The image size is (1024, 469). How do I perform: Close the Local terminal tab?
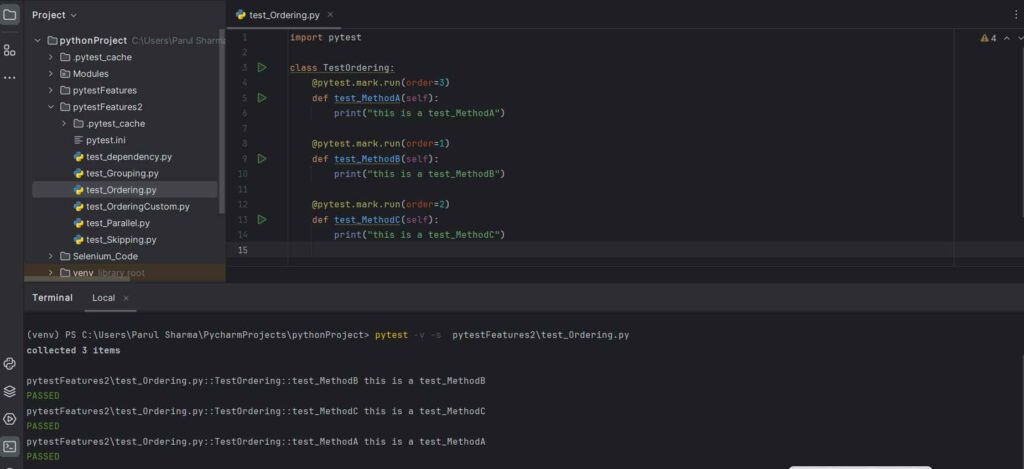tap(126, 298)
